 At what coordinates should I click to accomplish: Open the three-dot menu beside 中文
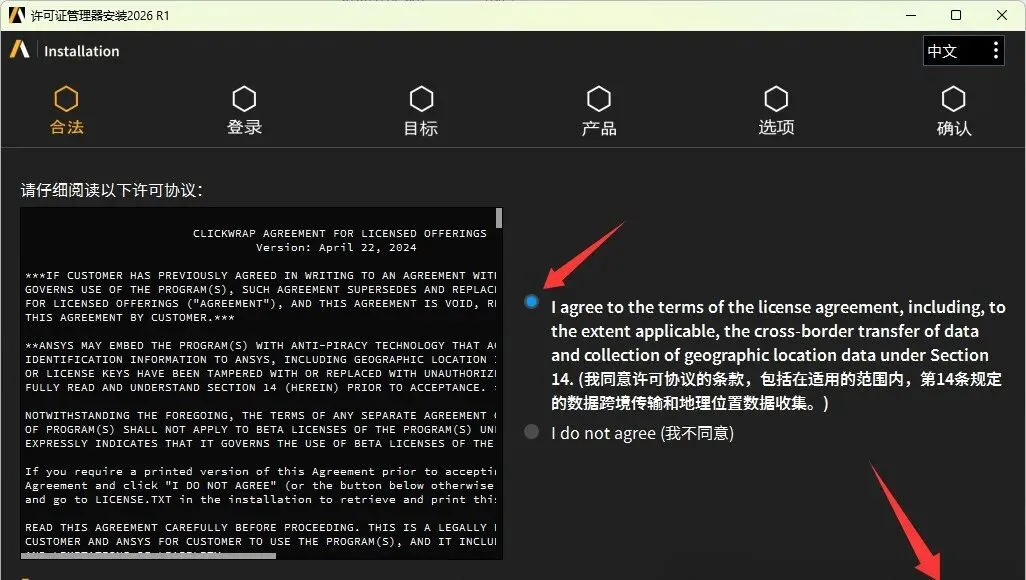coord(995,50)
